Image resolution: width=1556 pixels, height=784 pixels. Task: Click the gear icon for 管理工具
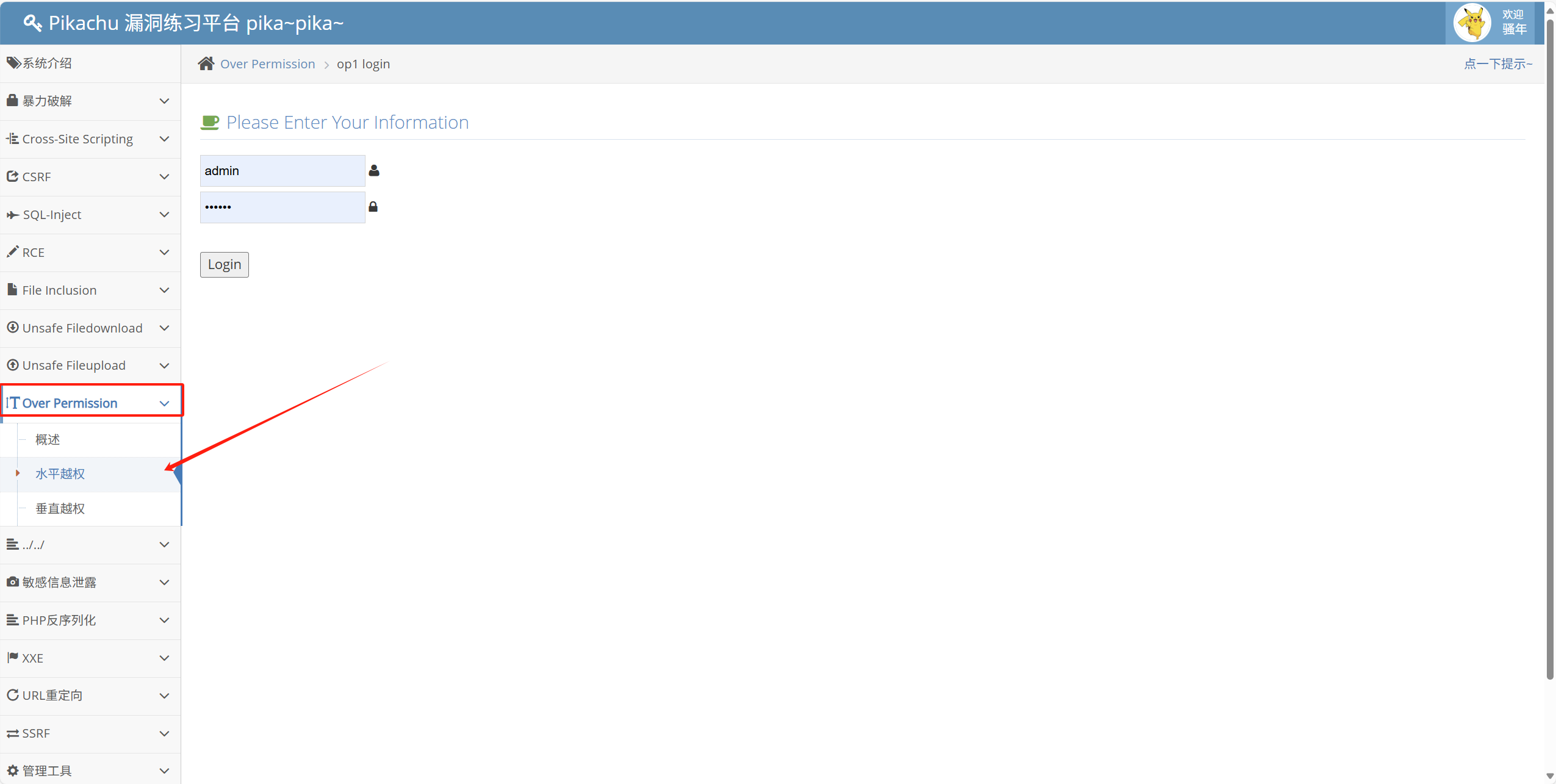12,771
